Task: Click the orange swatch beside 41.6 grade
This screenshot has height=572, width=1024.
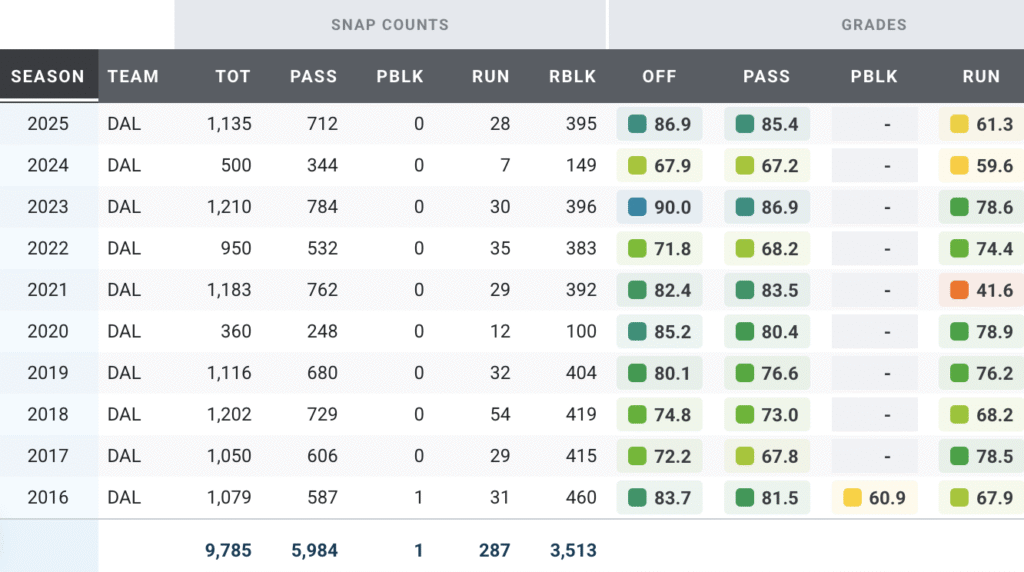Action: (x=959, y=290)
